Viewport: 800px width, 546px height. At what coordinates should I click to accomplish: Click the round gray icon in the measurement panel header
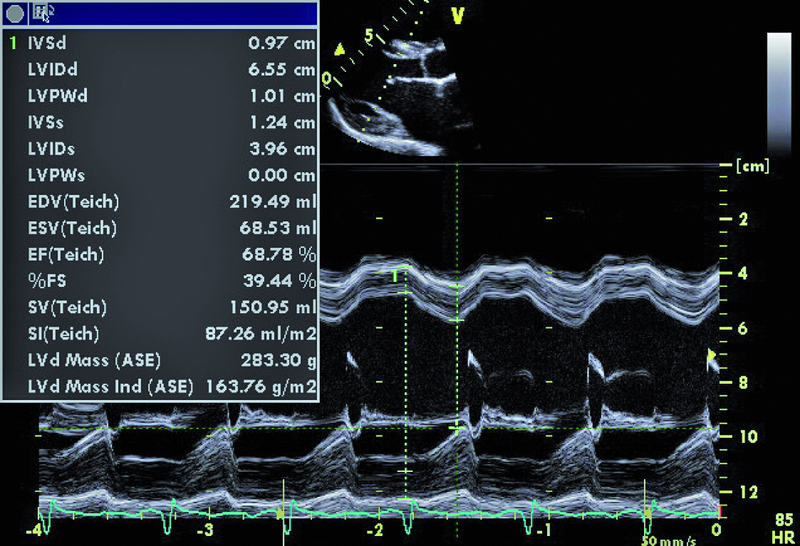pos(14,14)
